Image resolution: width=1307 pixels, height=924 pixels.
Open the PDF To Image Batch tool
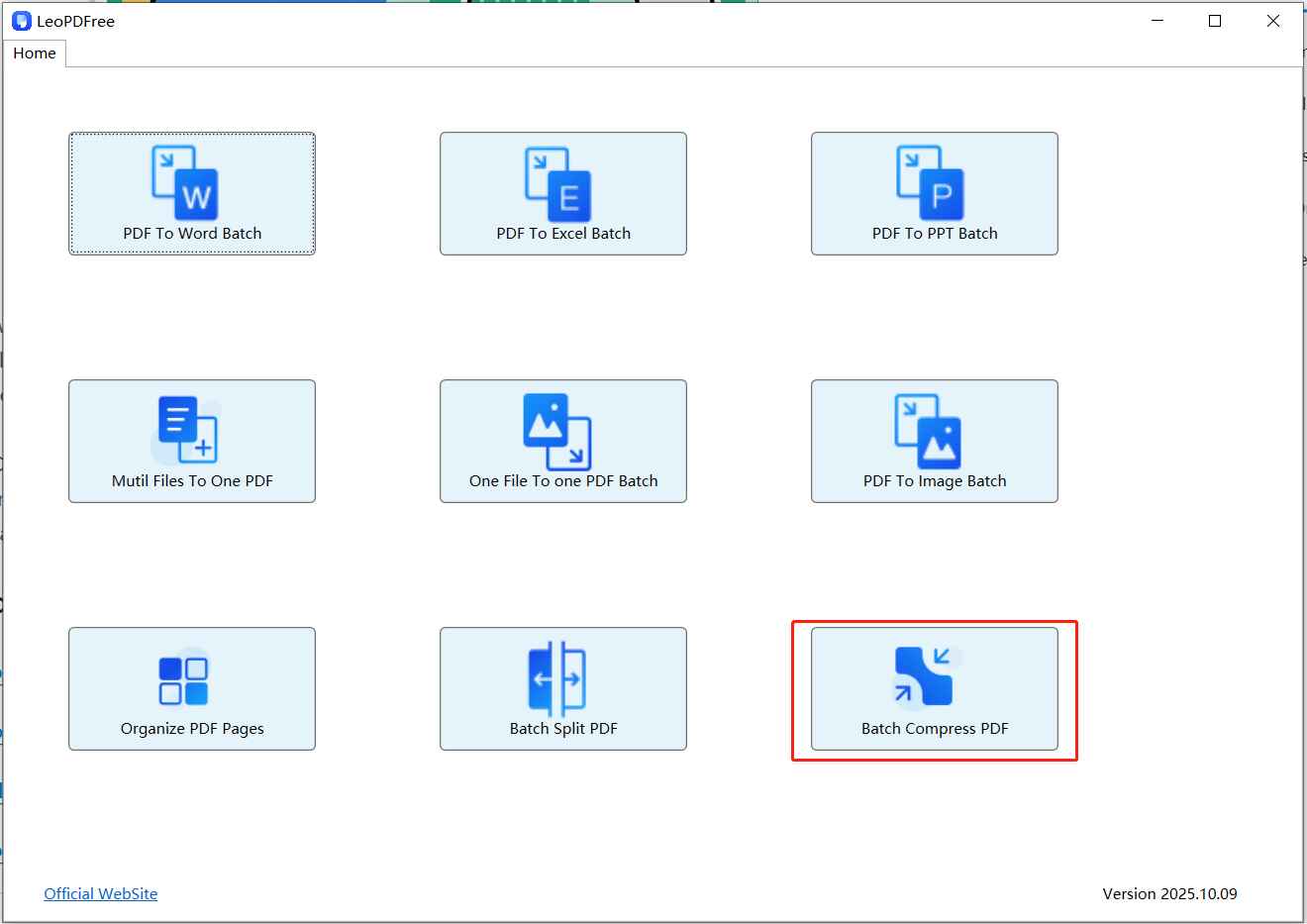tap(934, 441)
